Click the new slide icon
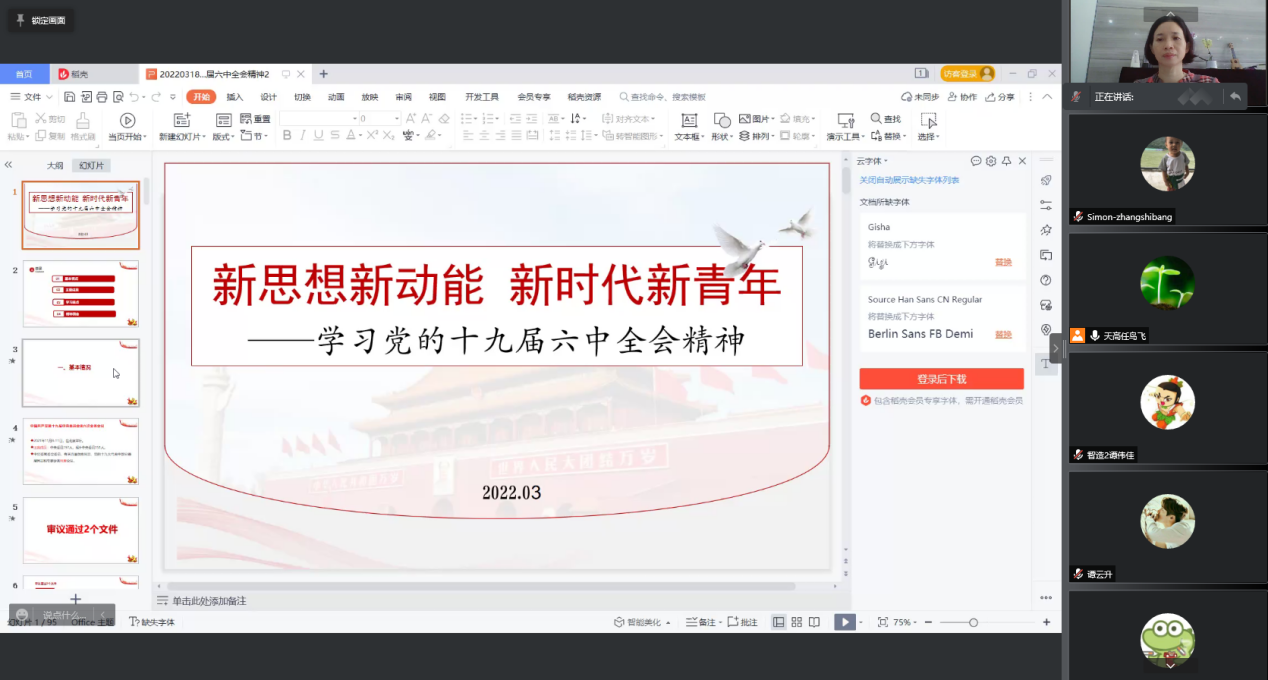The height and width of the screenshot is (680, 1268). [x=181, y=121]
